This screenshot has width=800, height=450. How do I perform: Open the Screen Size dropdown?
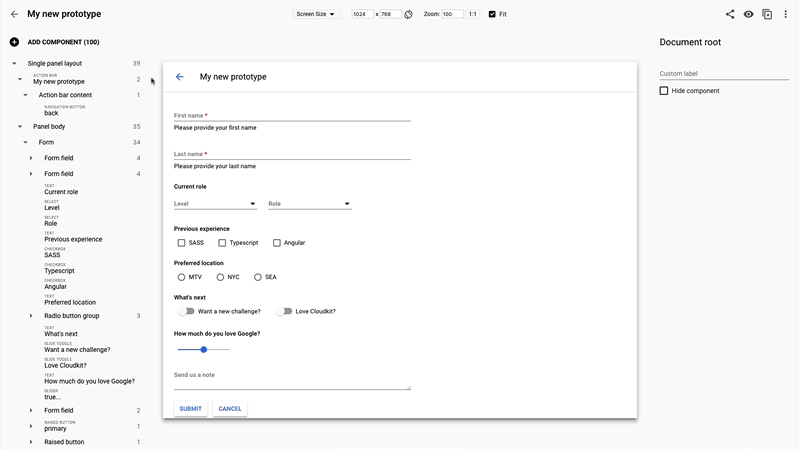(x=317, y=14)
